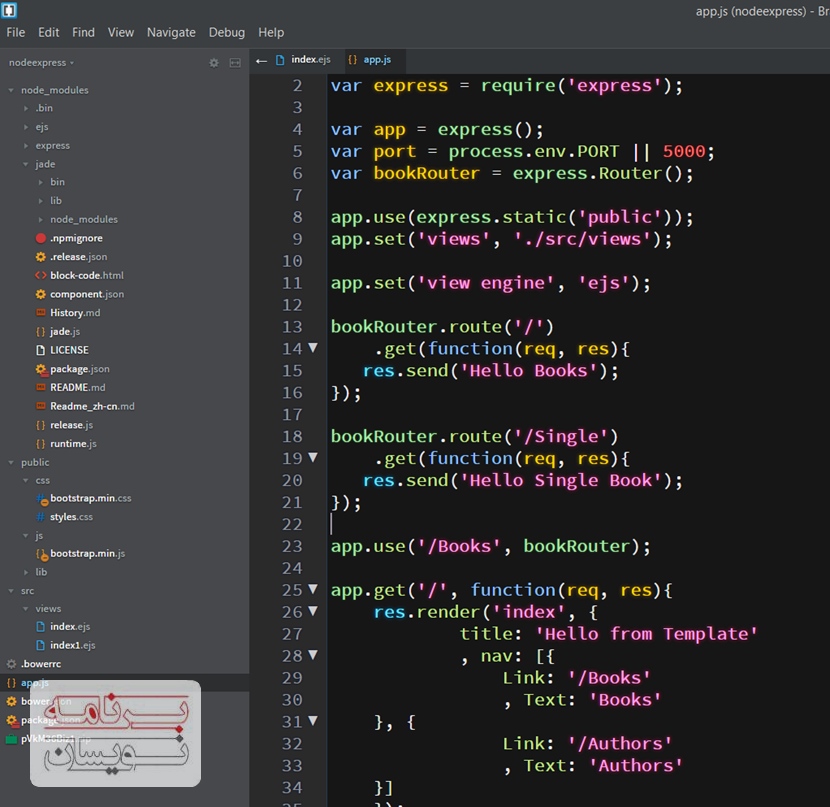This screenshot has height=807, width=830.
Task: Click the braces icon of release.js
Action: (40, 425)
